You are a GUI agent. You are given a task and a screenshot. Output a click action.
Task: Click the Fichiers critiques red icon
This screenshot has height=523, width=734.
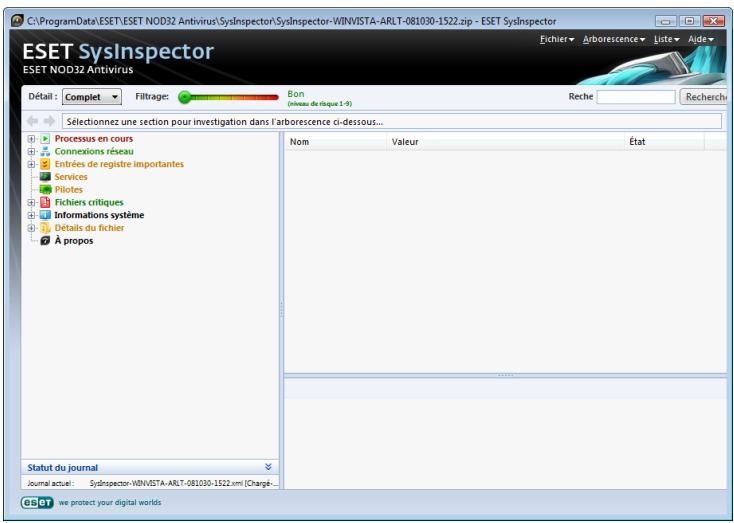(45, 202)
